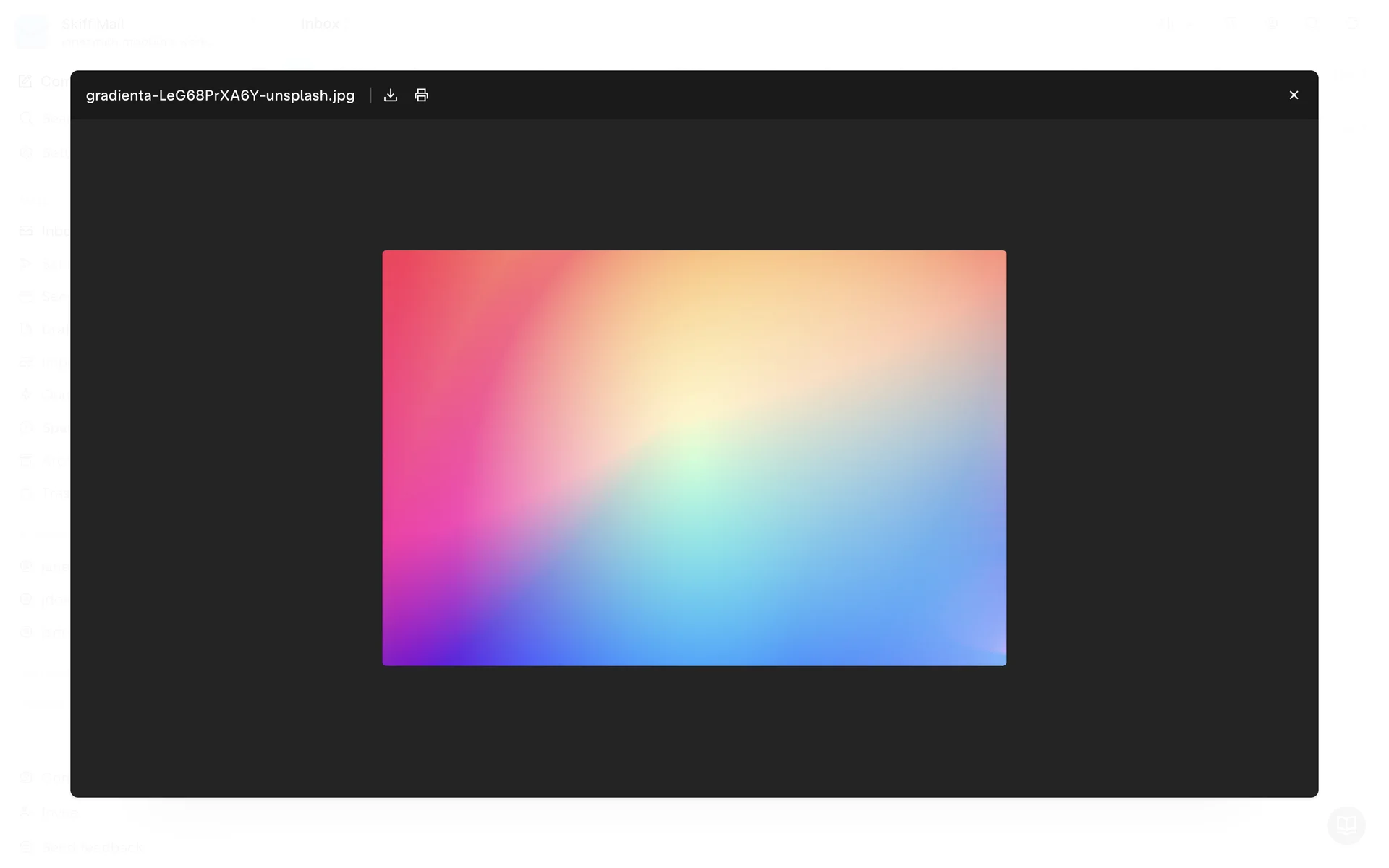The image size is (1389, 868).
Task: Click the Send feedback button
Action: click(91, 846)
